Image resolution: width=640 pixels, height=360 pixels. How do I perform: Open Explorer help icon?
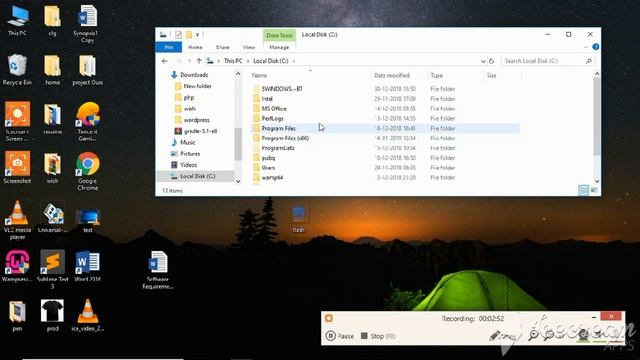(x=596, y=47)
